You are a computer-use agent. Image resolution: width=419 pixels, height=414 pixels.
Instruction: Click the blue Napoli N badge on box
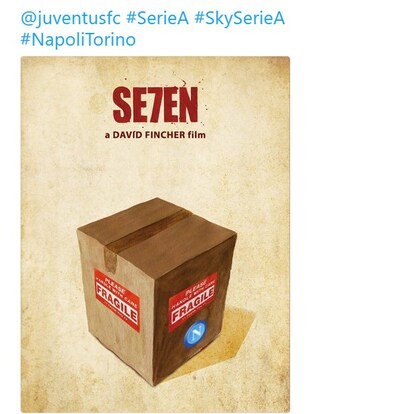[x=196, y=332]
